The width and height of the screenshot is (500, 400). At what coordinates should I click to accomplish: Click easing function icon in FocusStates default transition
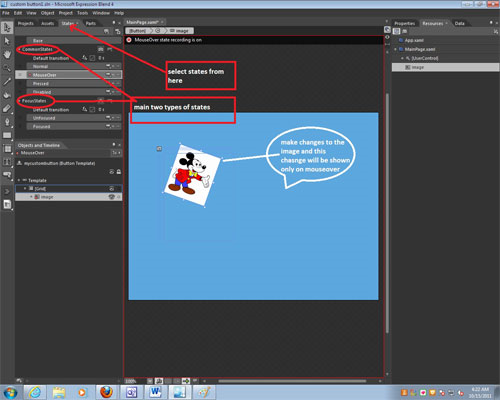click(85, 109)
